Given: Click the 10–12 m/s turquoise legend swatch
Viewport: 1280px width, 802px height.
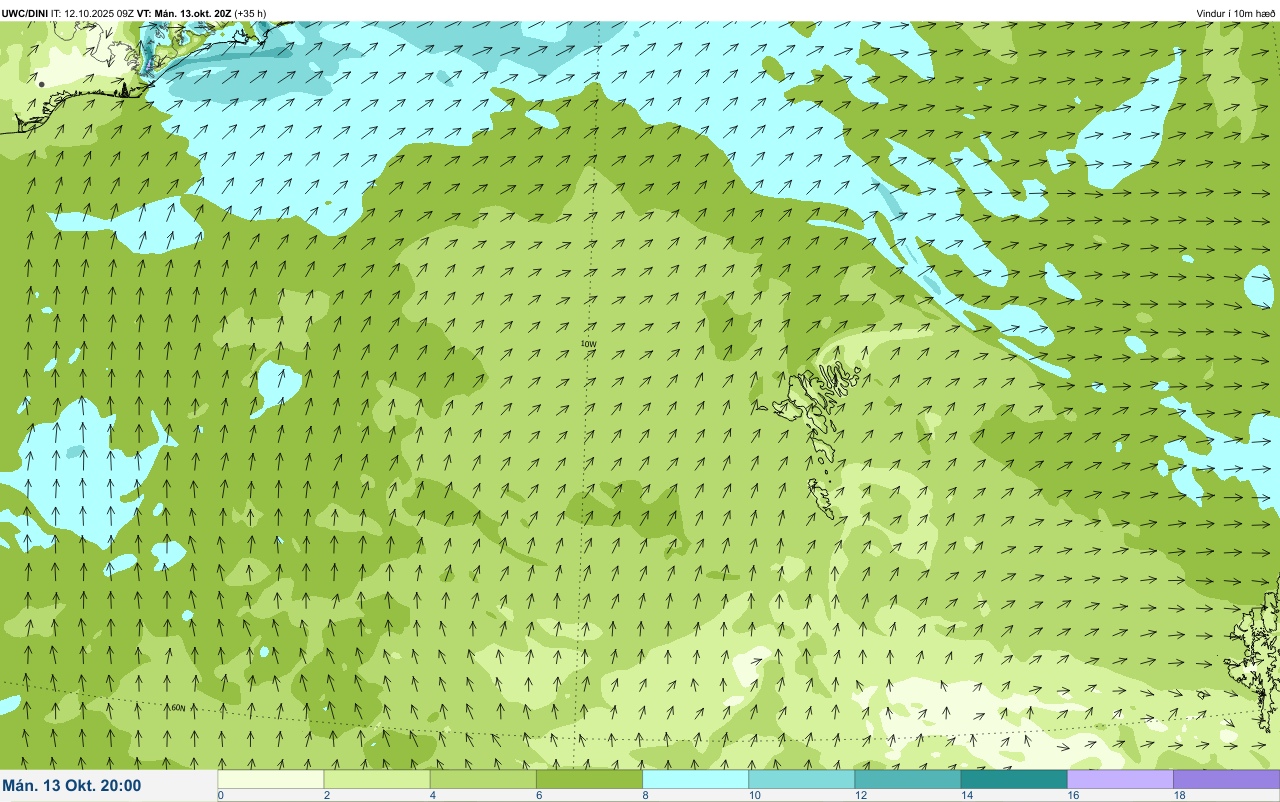Looking at the screenshot, I should pos(801,779).
